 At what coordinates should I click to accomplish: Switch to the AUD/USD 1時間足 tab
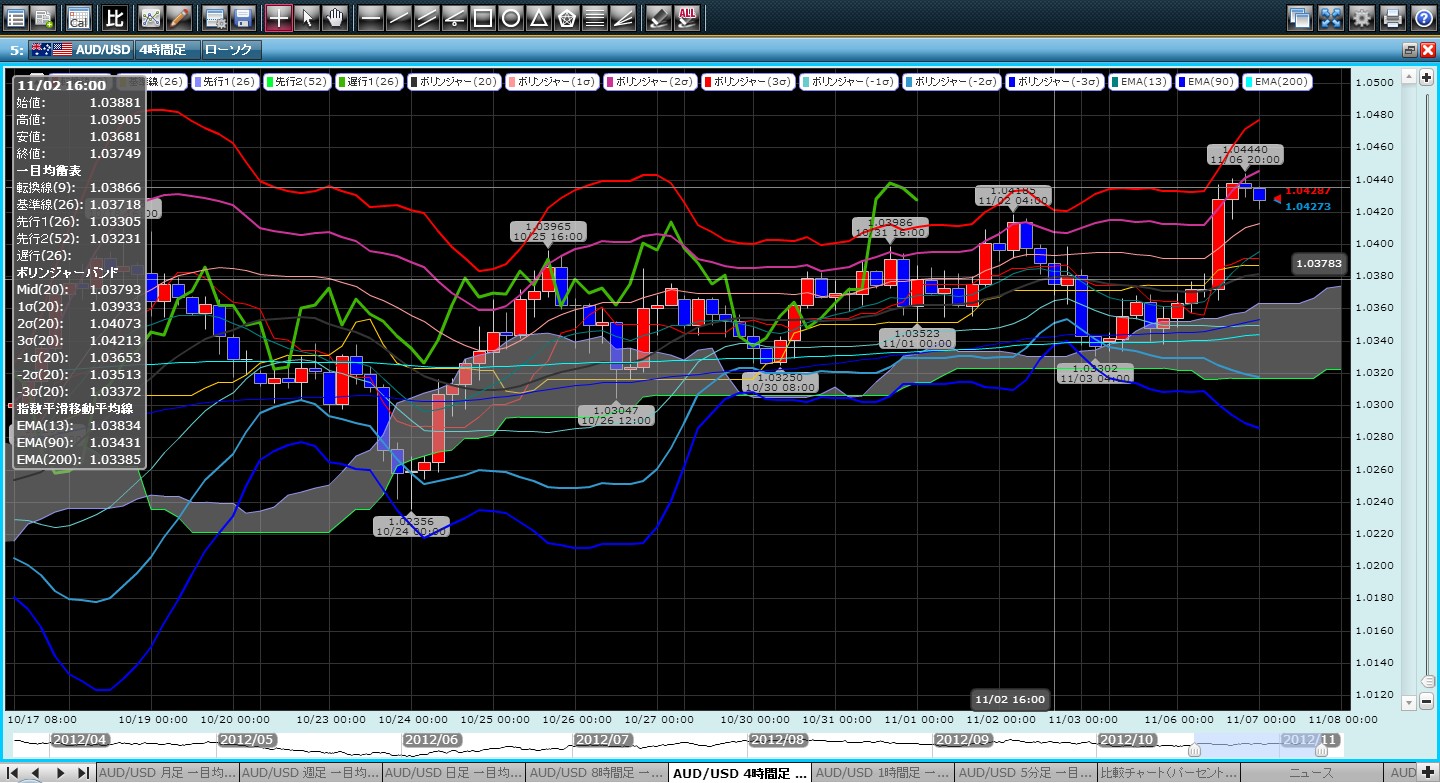coord(882,773)
